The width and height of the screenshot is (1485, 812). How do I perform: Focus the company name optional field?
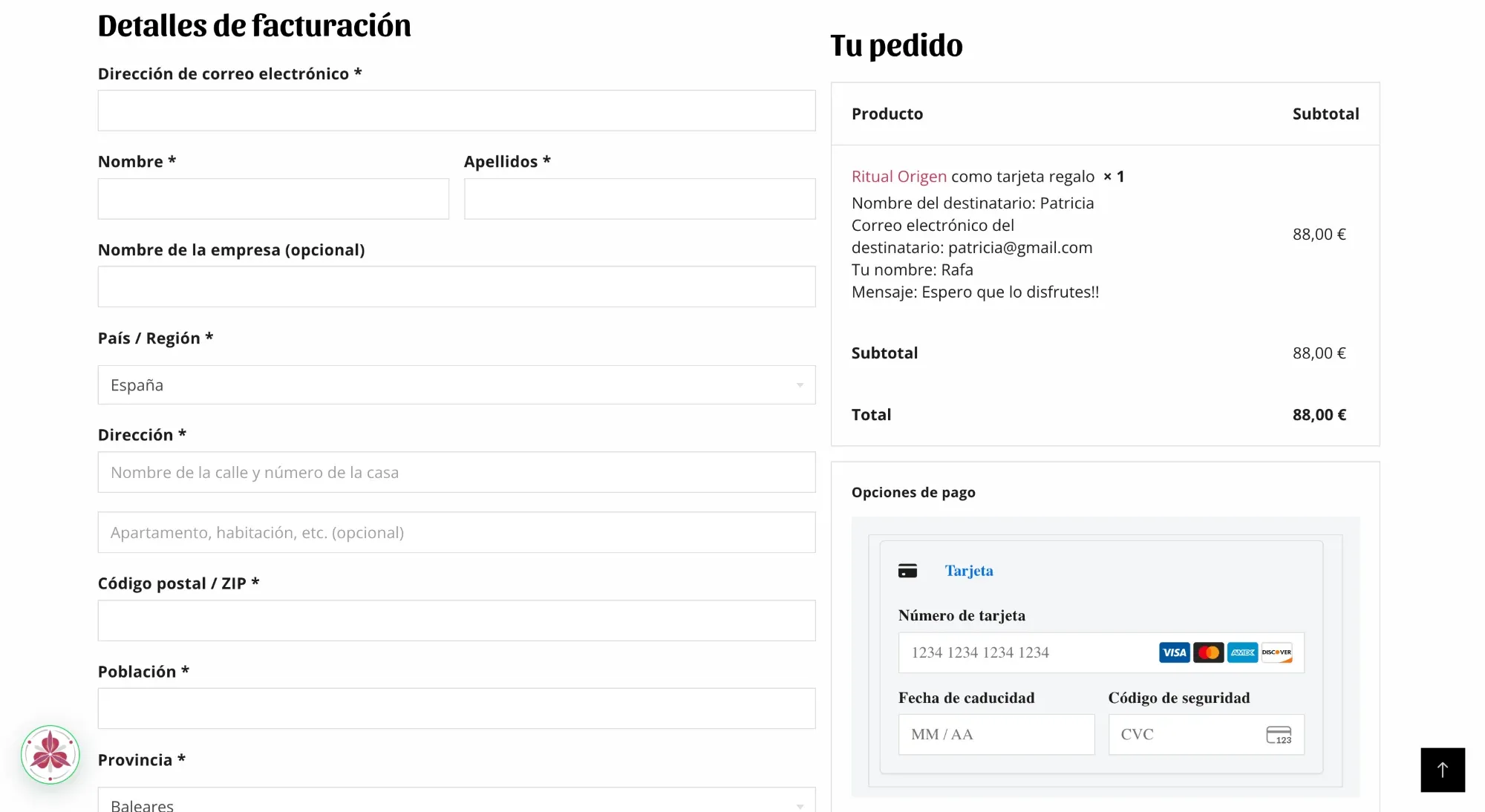[x=457, y=287]
